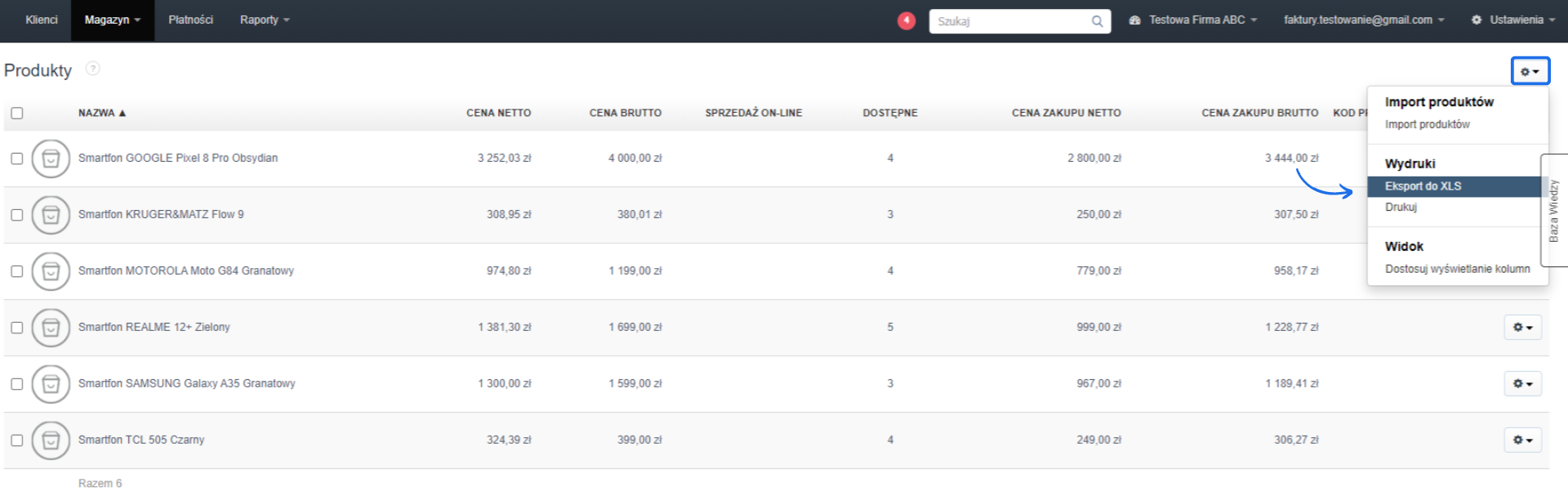
Task: Check the REALME 12+ Zielony row checkbox
Action: 17,328
